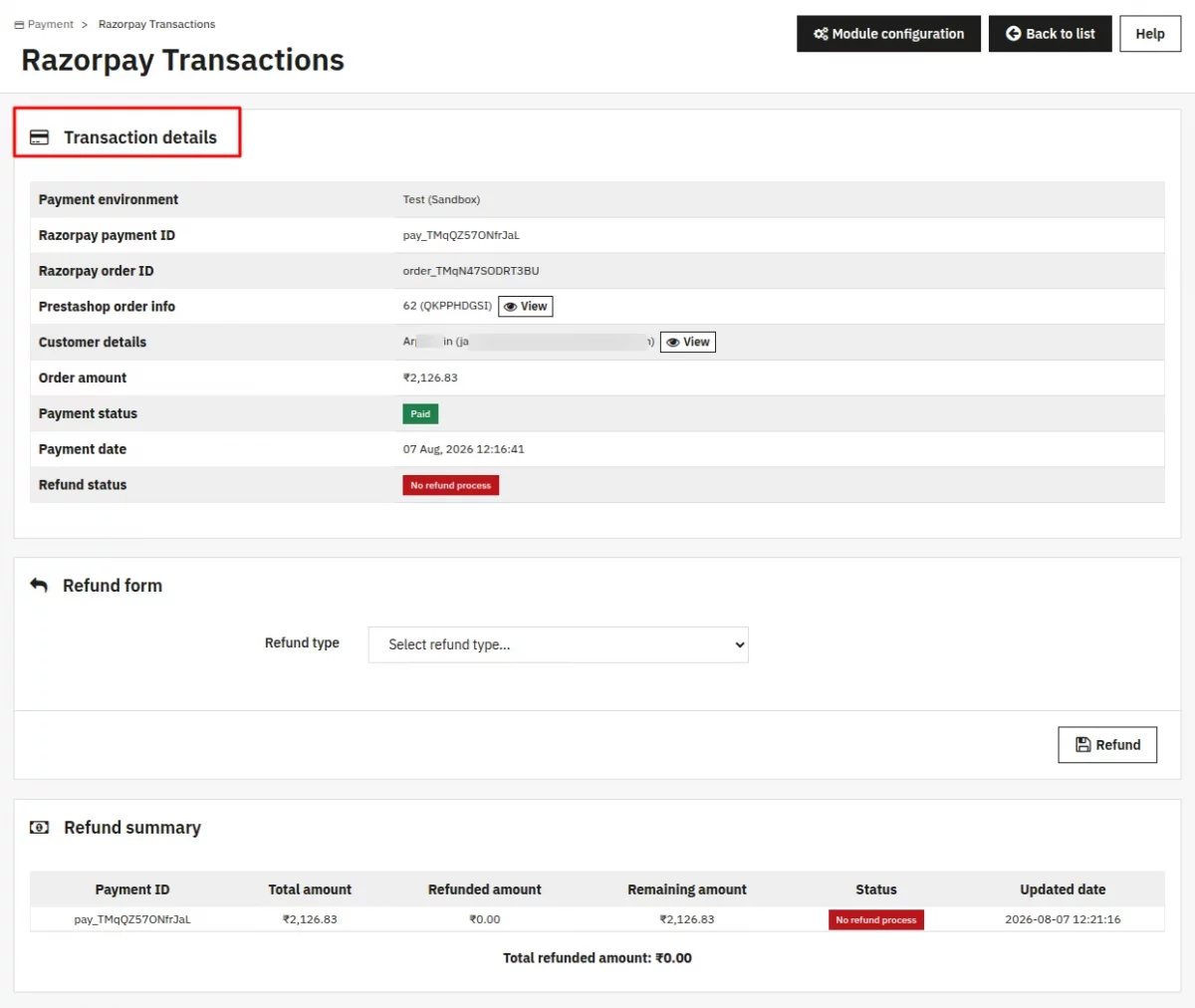Click No refund process badge in summary table

coord(876,920)
